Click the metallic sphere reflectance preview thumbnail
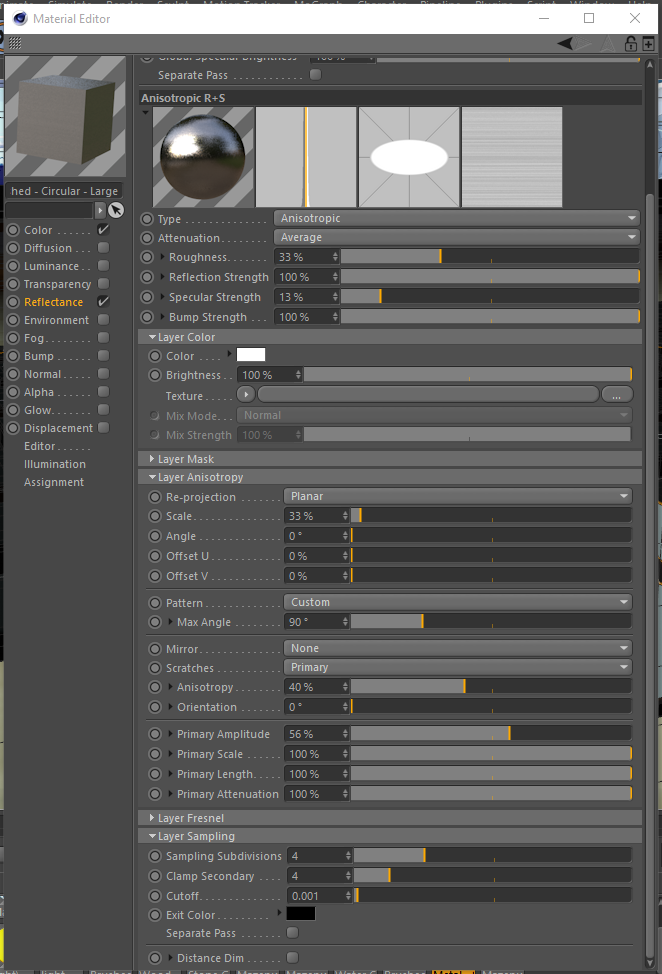This screenshot has width=662, height=974. pyautogui.click(x=203, y=157)
